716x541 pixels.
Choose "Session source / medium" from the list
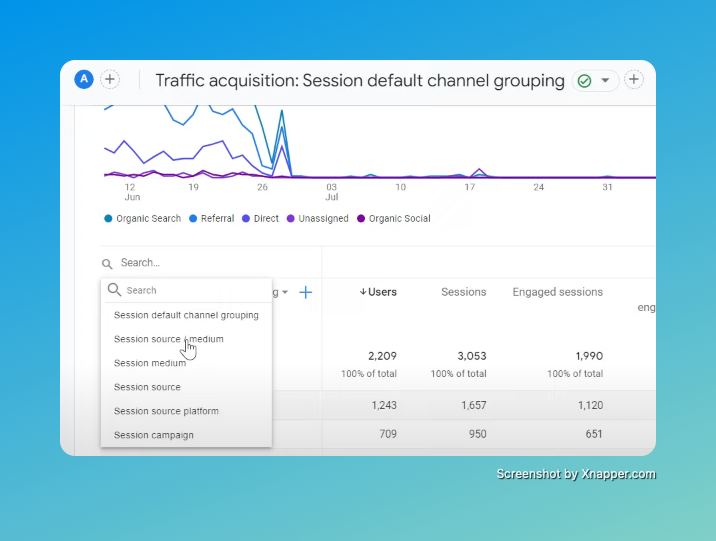click(x=168, y=339)
